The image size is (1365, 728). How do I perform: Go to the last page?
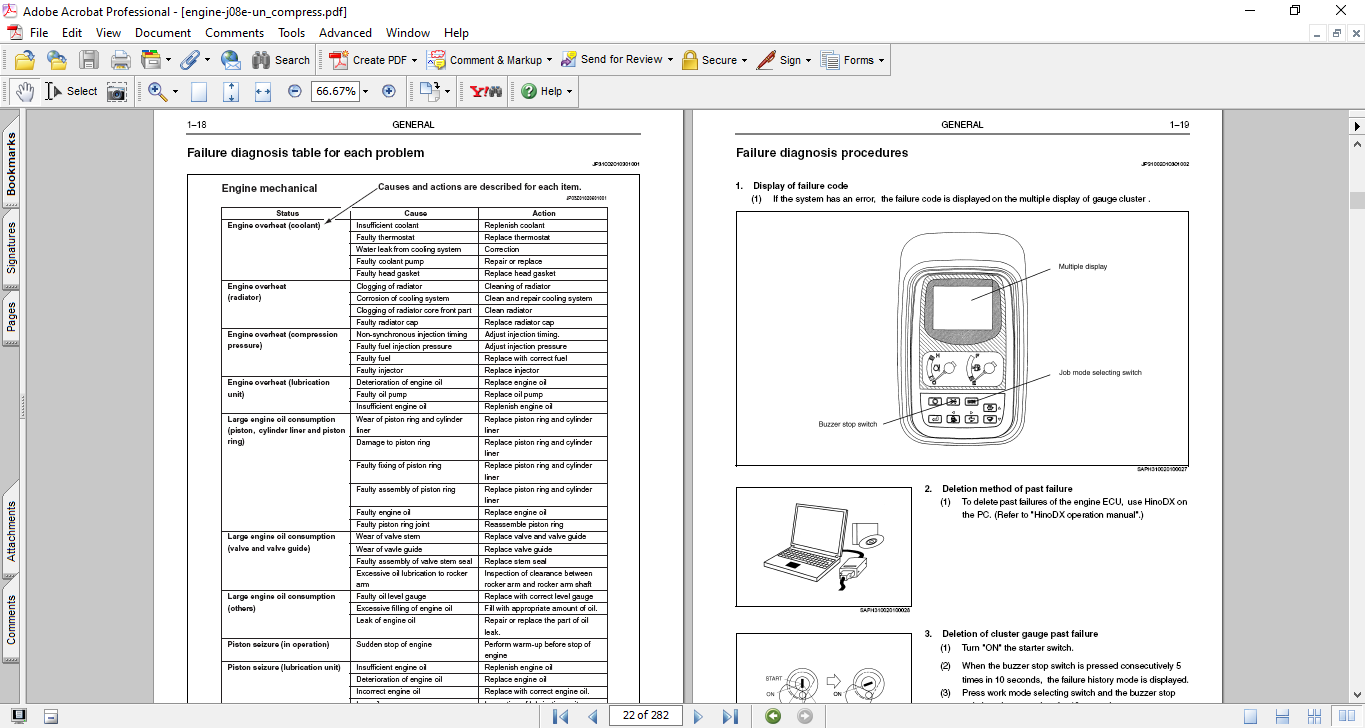[730, 716]
